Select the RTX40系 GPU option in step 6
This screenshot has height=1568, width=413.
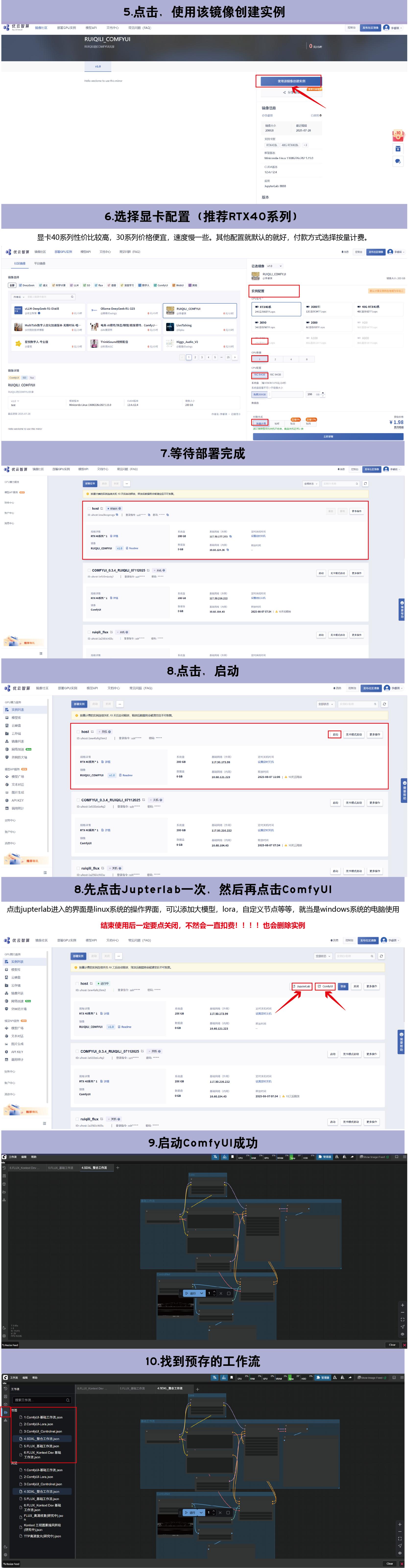(277, 309)
